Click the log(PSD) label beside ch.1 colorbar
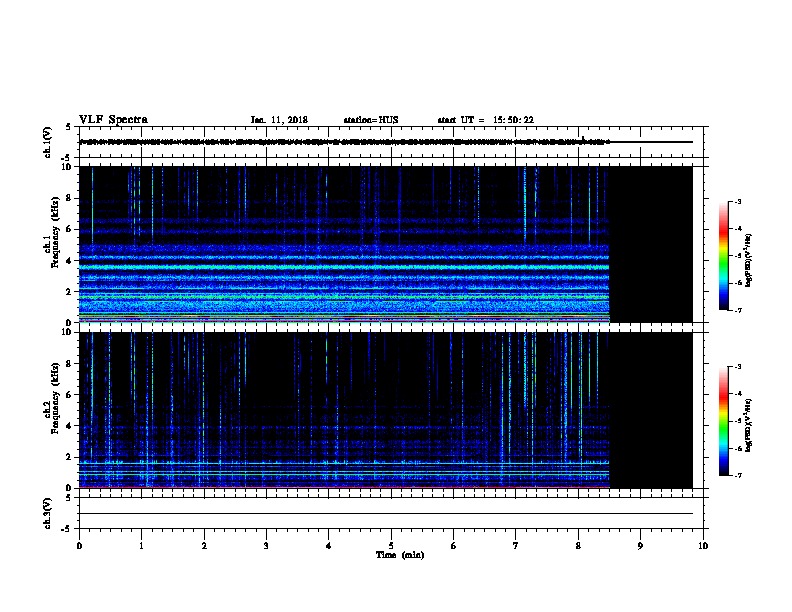 click(x=749, y=260)
